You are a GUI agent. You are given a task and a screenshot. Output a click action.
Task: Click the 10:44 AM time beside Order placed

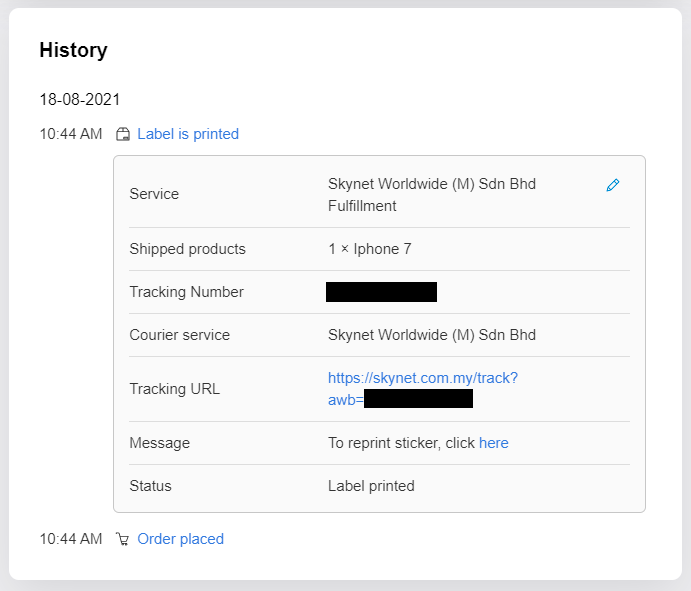[70, 539]
